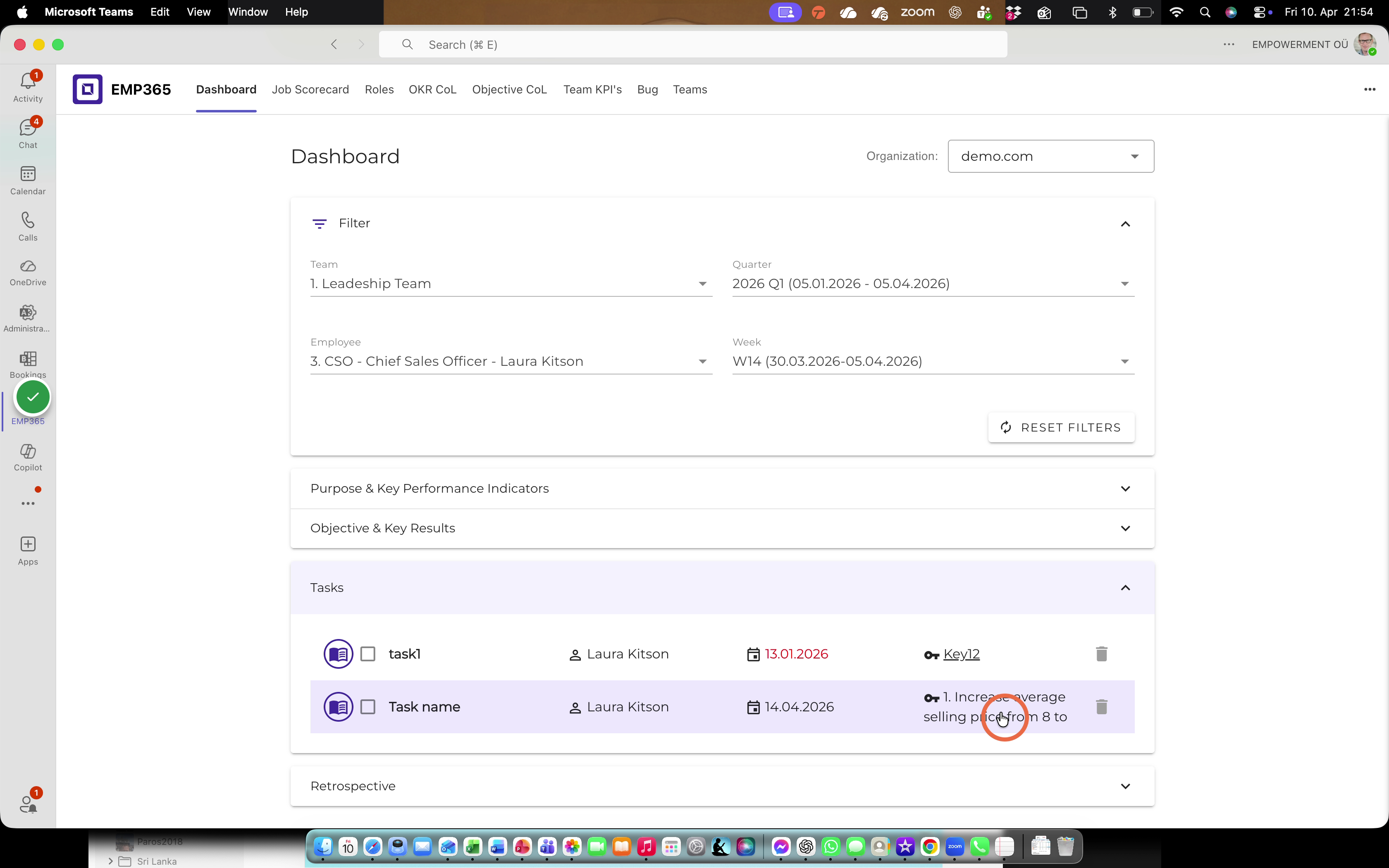Open details book icon for Task name
Screen dimensions: 1389x868
tap(338, 707)
